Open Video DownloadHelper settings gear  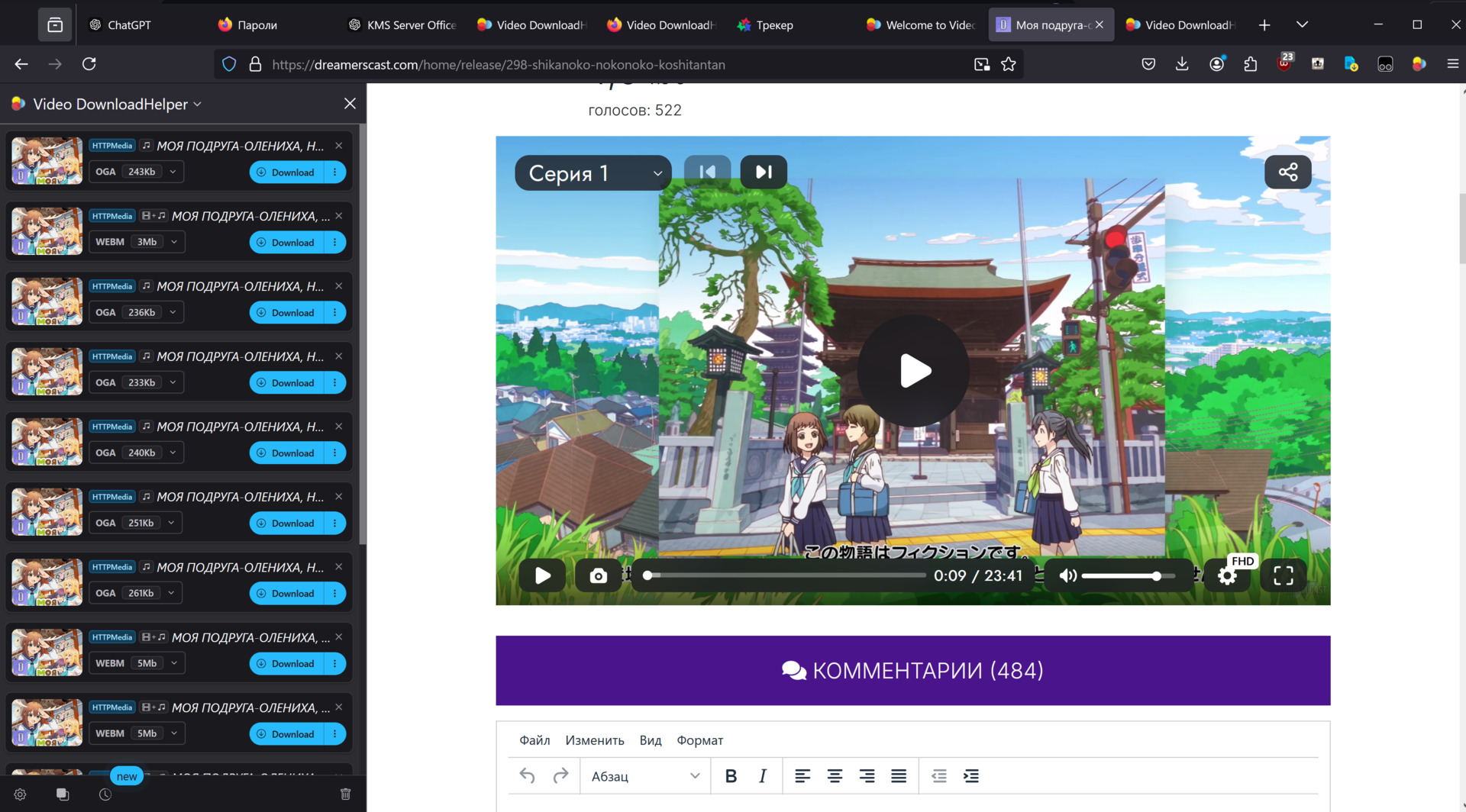21,794
